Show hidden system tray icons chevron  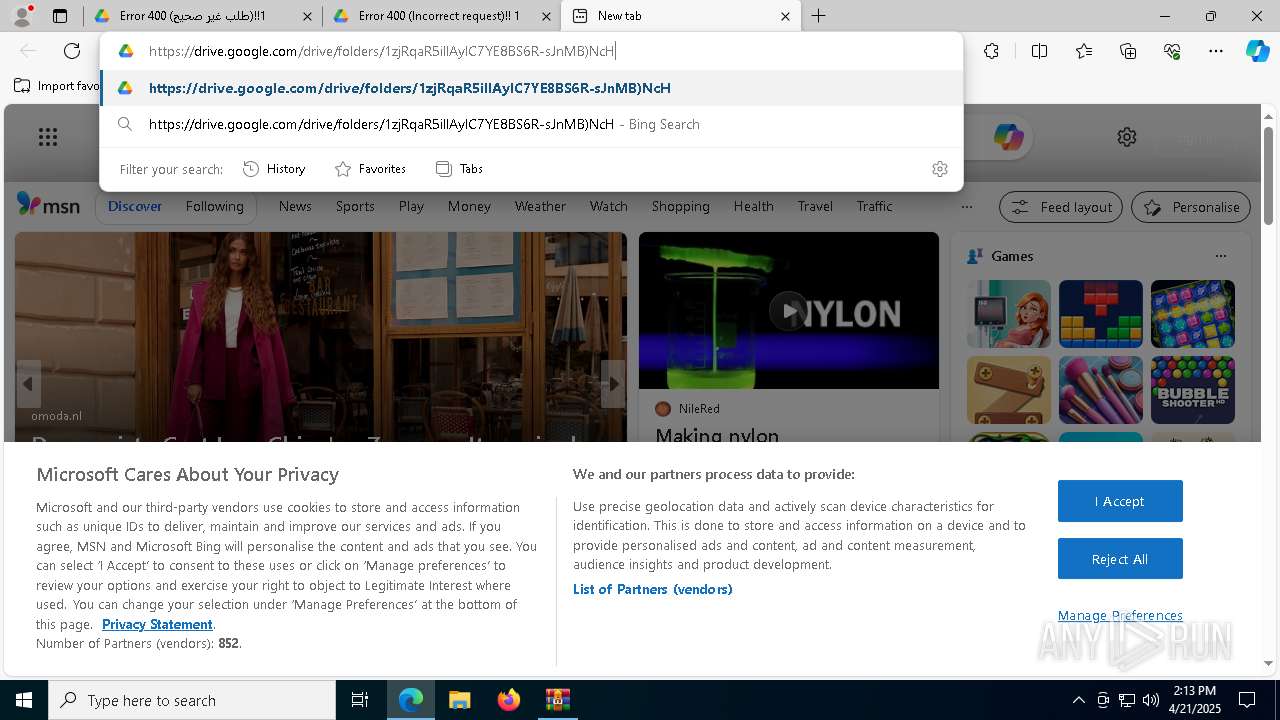click(x=1078, y=700)
